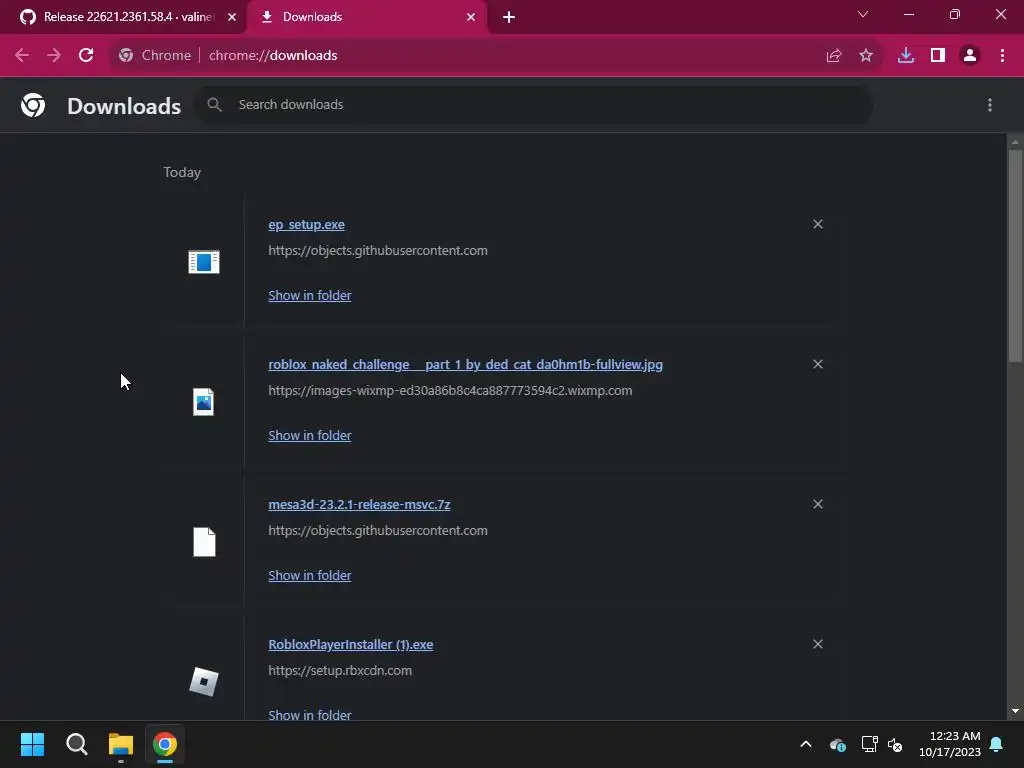Focus the Search downloads field
Viewport: 1024px width, 768px height.
point(534,104)
